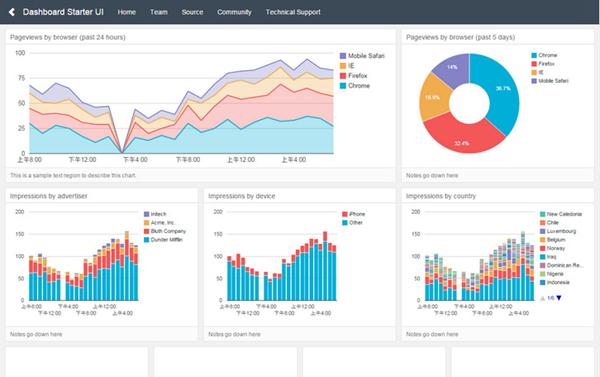Viewport: 600px width, 377px height.
Task: Open the Source nav link
Action: (192, 12)
